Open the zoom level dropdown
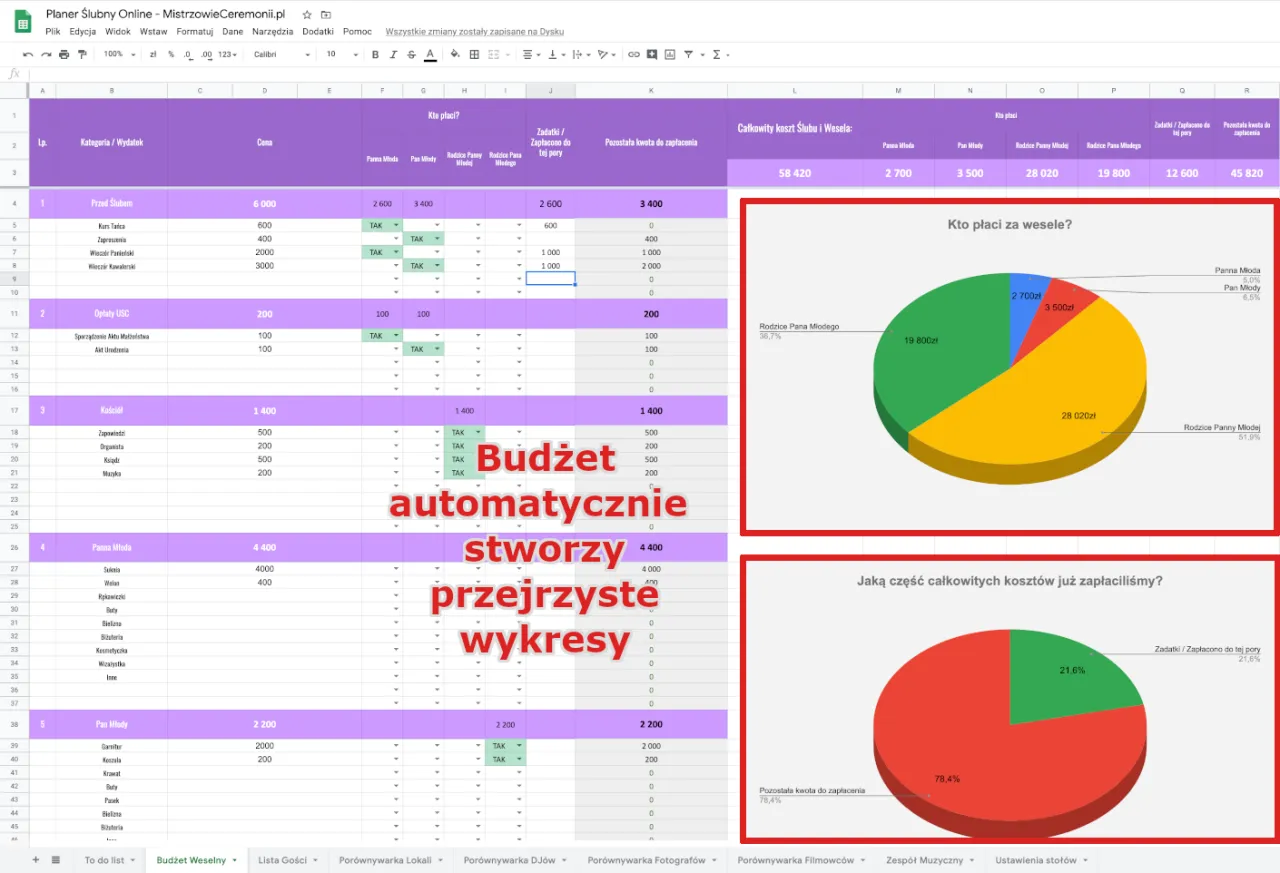 117,54
